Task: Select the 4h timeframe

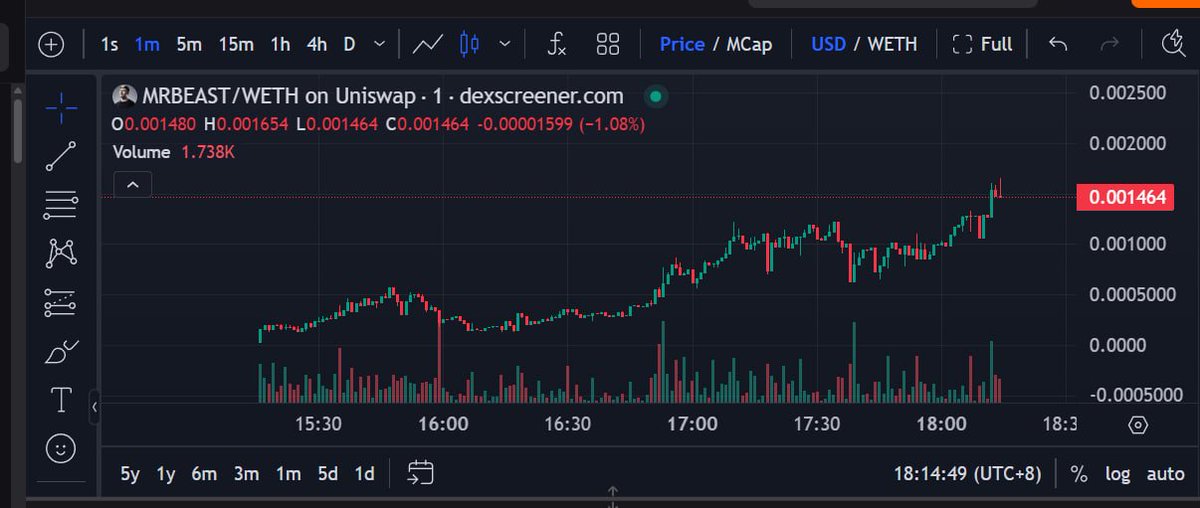Action: [x=317, y=44]
